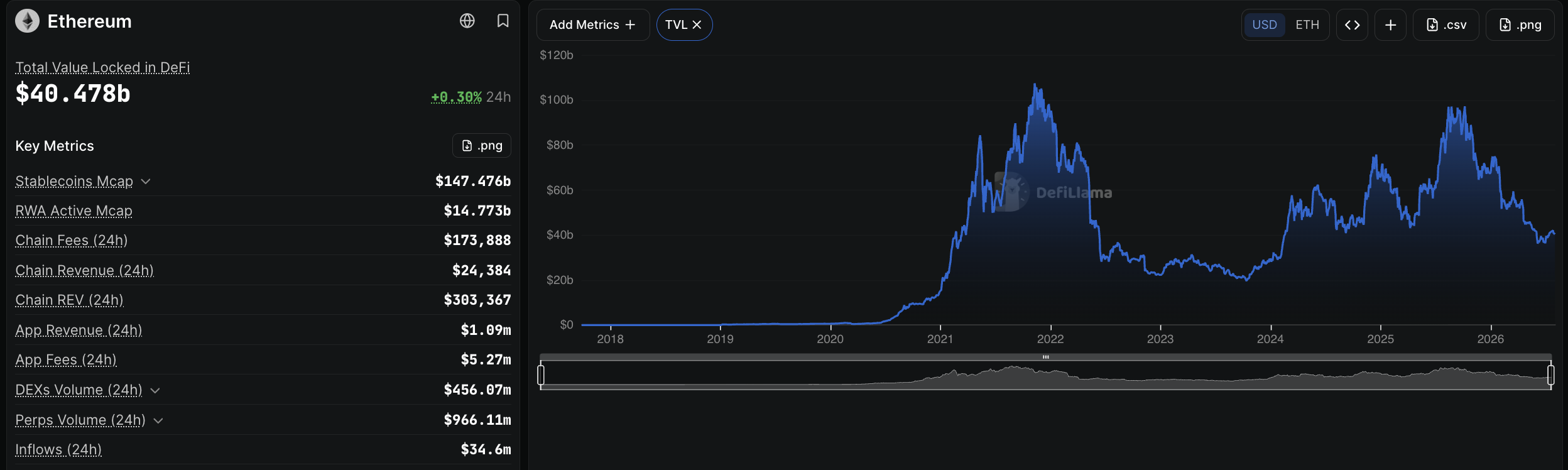Screen dimensions: 1568x470
Task: Click the Chain REV (24h) label
Action: pyautogui.click(x=69, y=300)
